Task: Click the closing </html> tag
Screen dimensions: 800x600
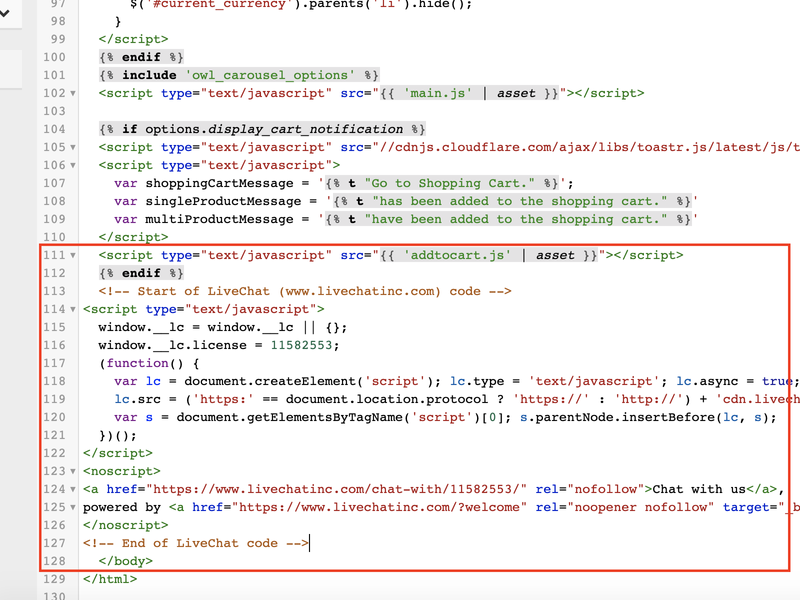Action: click(x=110, y=579)
